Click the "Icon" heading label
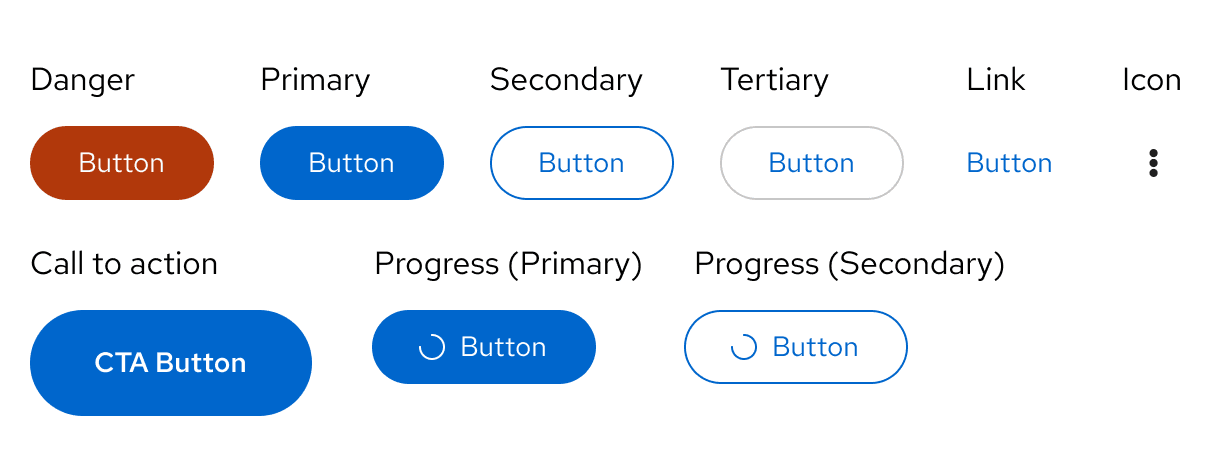1214x450 pixels. 1152,80
